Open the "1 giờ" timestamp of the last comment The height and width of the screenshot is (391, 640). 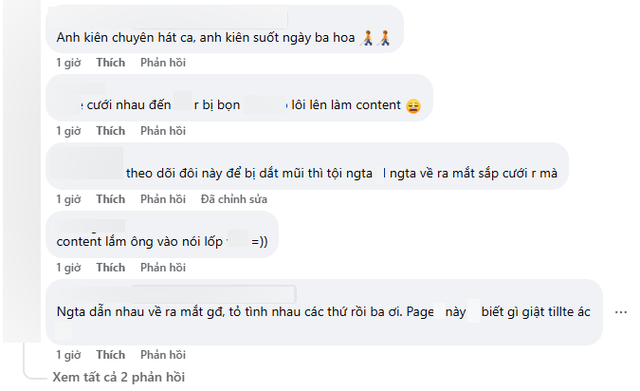click(x=69, y=355)
